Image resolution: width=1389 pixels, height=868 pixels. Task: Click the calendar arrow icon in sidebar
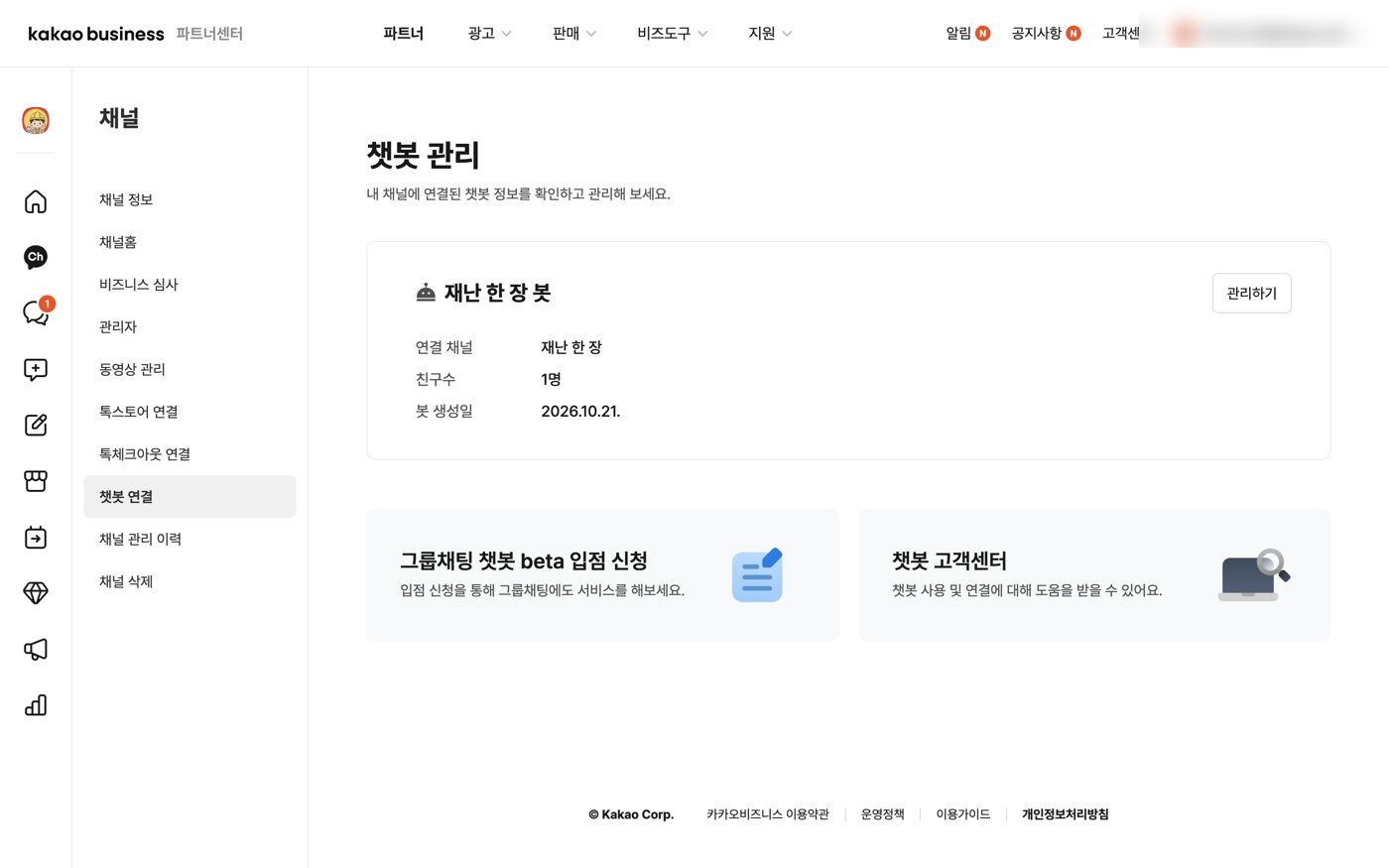pyautogui.click(x=36, y=537)
